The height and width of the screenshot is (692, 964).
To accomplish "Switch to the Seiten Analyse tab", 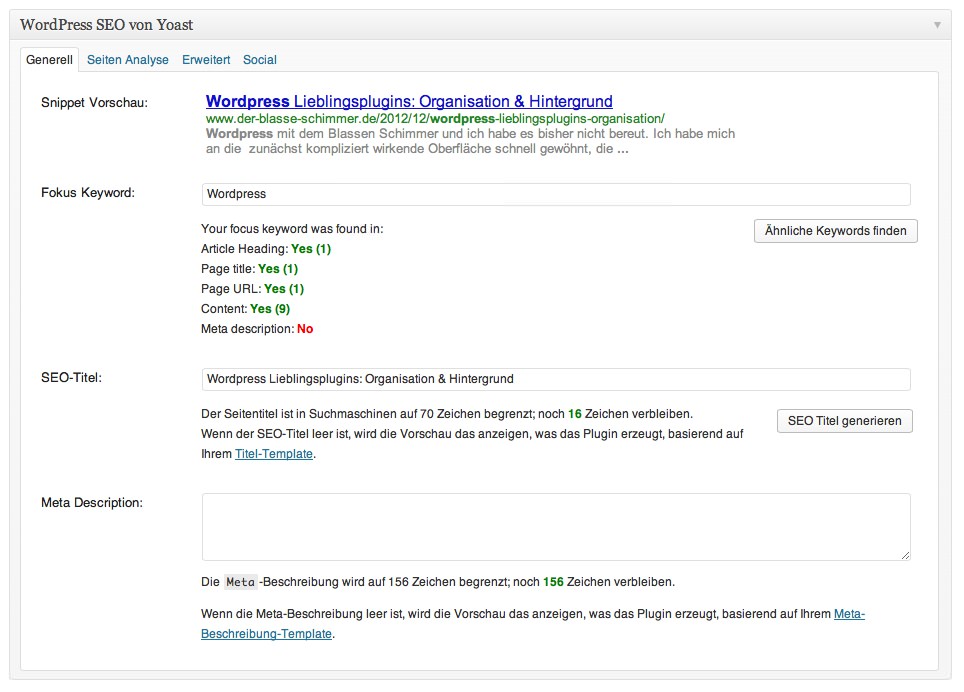I will pos(128,60).
